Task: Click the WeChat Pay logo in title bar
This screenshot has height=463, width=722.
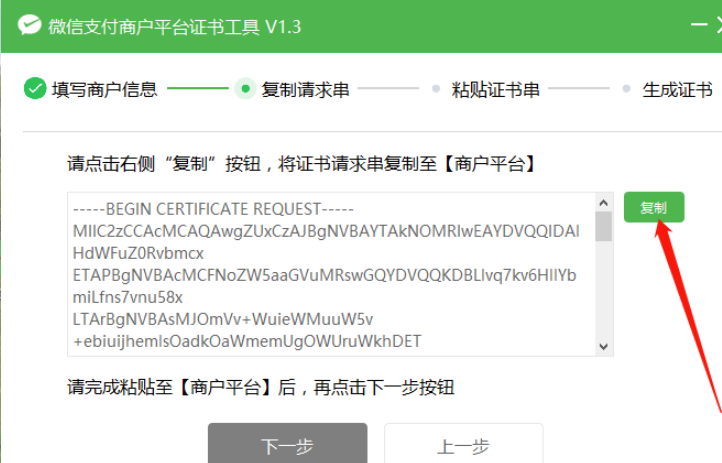Action: click(29, 25)
